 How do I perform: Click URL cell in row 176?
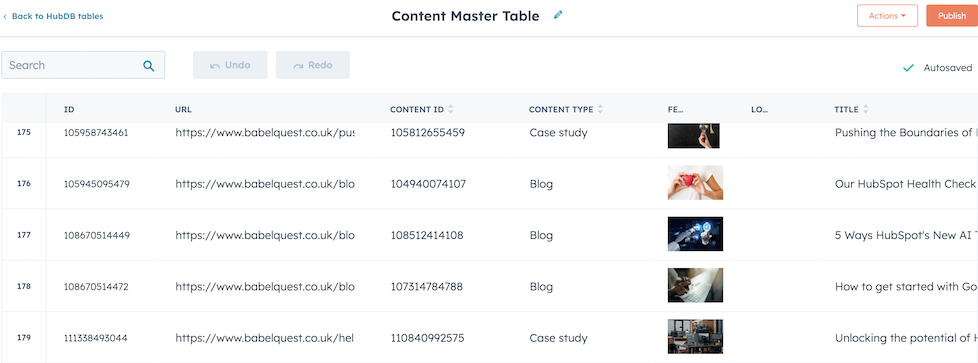click(265, 184)
